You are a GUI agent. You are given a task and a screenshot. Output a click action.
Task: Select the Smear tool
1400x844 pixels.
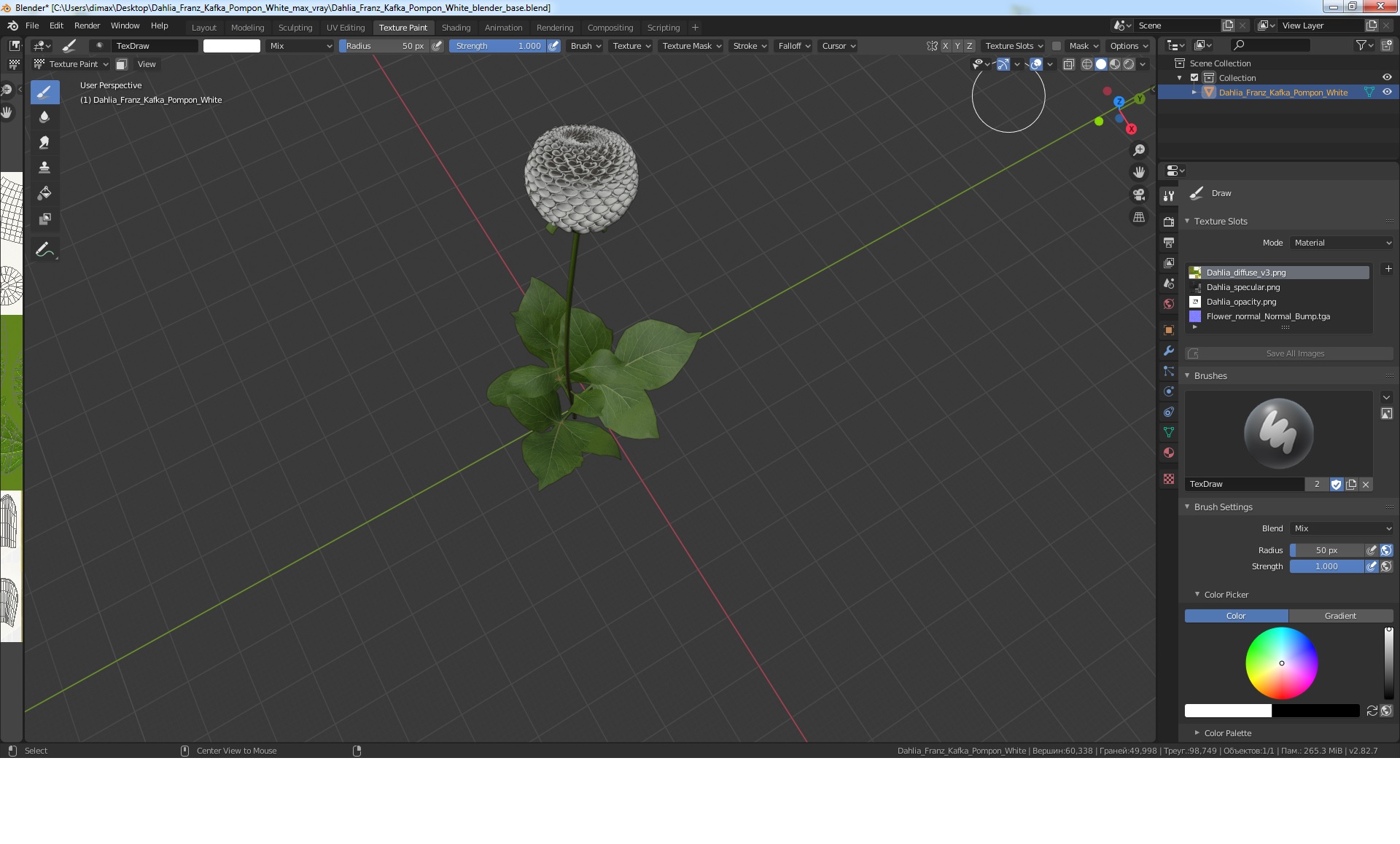click(44, 142)
